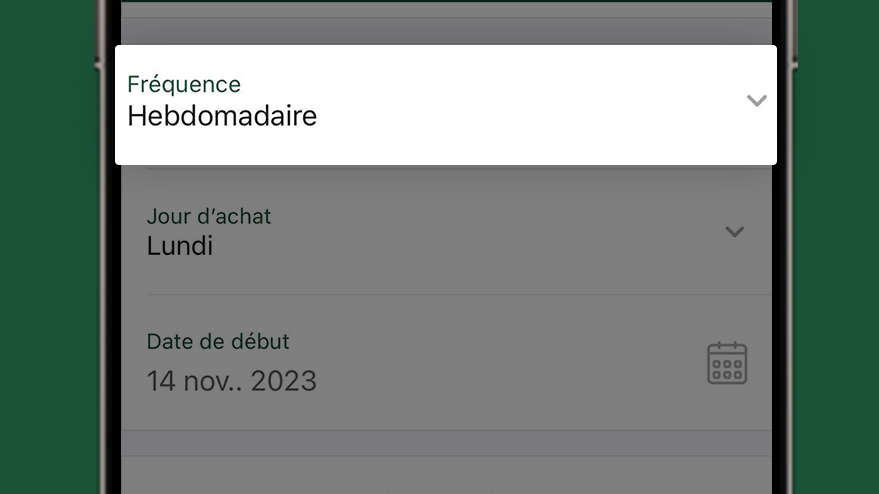Viewport: 879px width, 494px height.
Task: Open date picker via calendar grid icon
Action: pos(727,363)
